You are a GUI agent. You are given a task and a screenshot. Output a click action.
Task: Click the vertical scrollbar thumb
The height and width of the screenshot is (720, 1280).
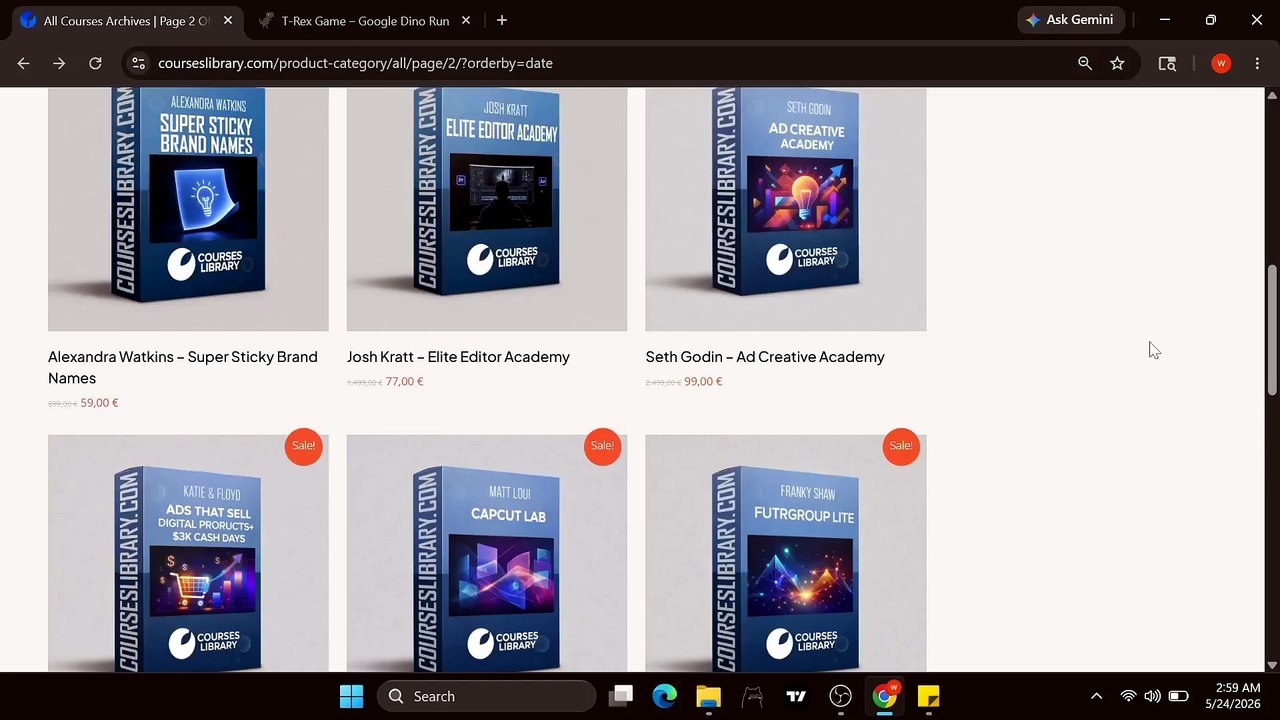tap(1272, 330)
